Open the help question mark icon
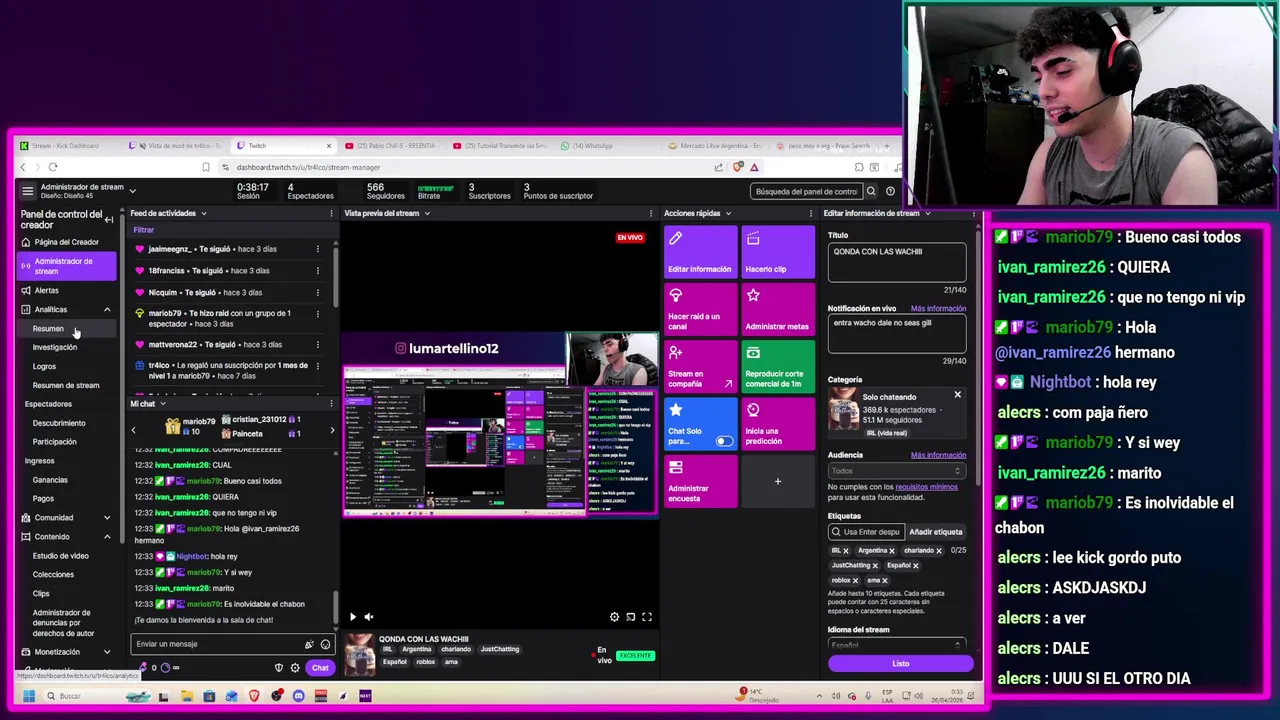 890,191
